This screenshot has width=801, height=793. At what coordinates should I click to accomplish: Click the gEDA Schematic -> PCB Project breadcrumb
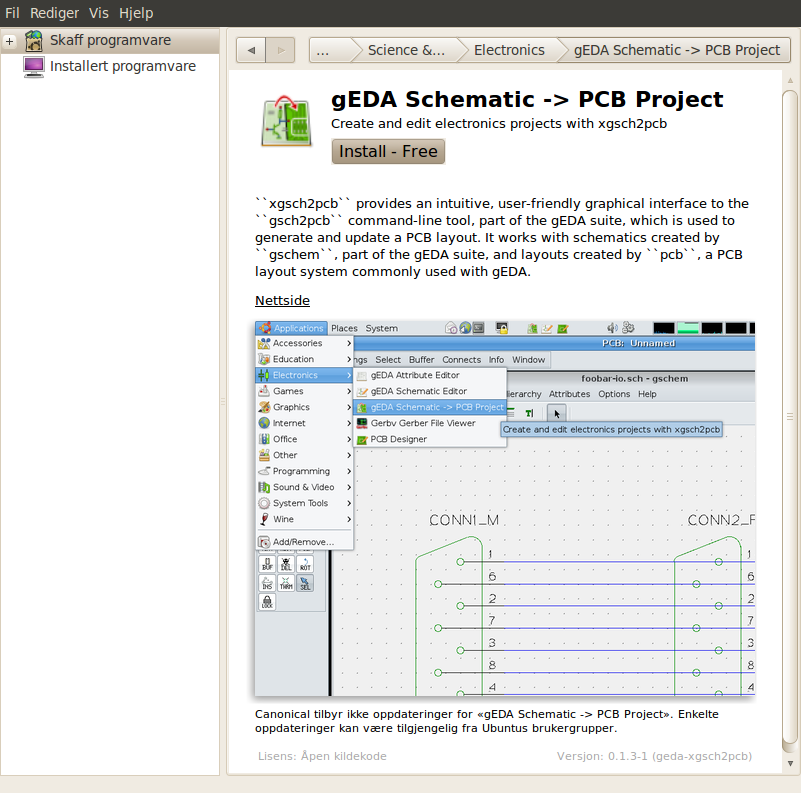click(676, 50)
